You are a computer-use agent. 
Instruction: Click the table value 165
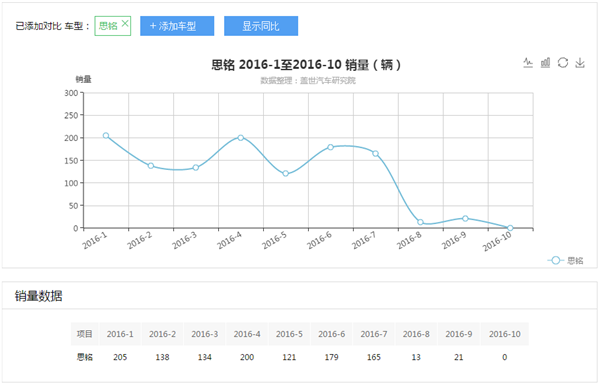pyautogui.click(x=374, y=357)
